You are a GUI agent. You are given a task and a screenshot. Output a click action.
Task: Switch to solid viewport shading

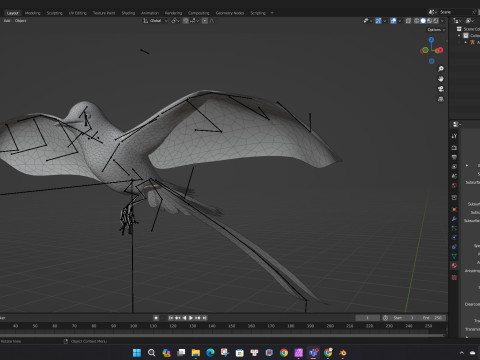click(423, 21)
